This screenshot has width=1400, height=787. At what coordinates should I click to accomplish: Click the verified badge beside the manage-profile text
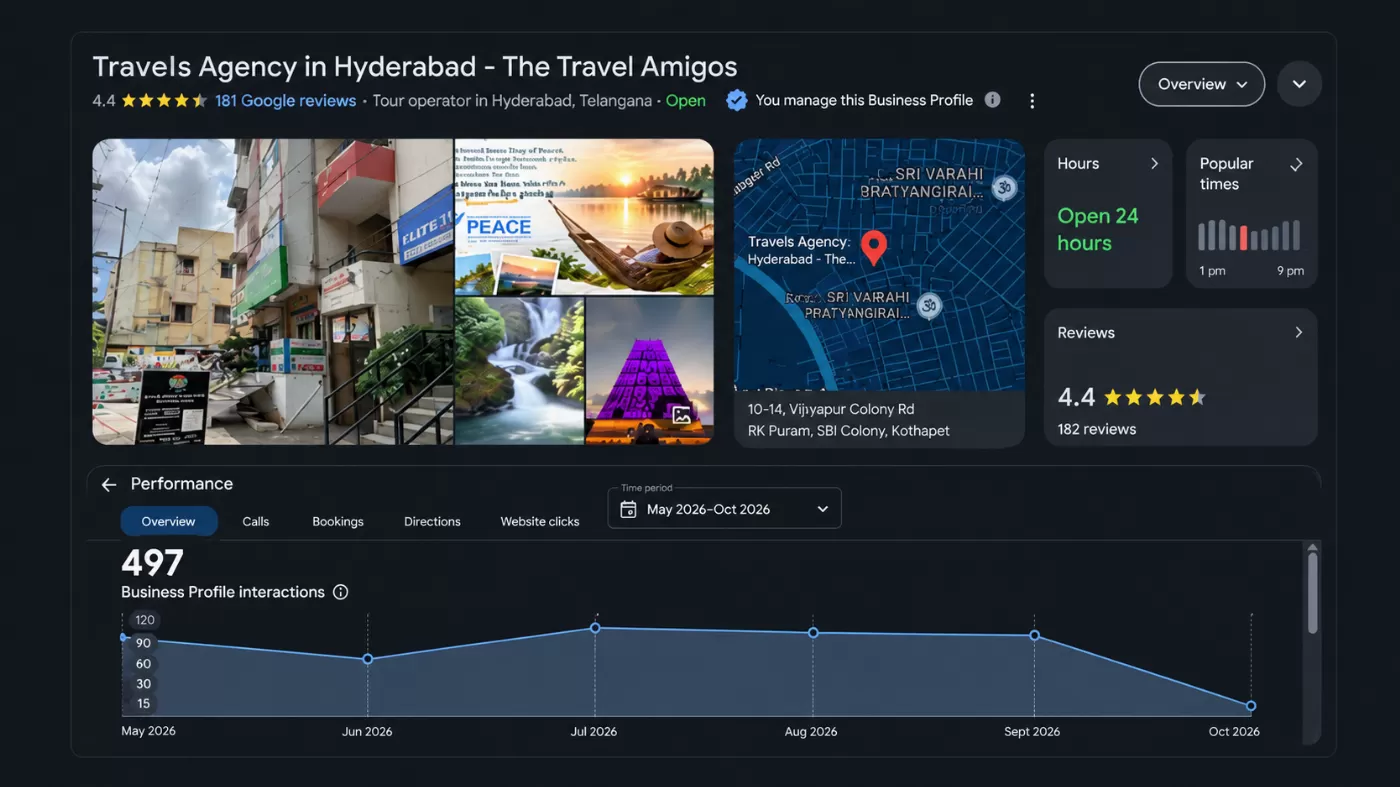[x=736, y=100]
